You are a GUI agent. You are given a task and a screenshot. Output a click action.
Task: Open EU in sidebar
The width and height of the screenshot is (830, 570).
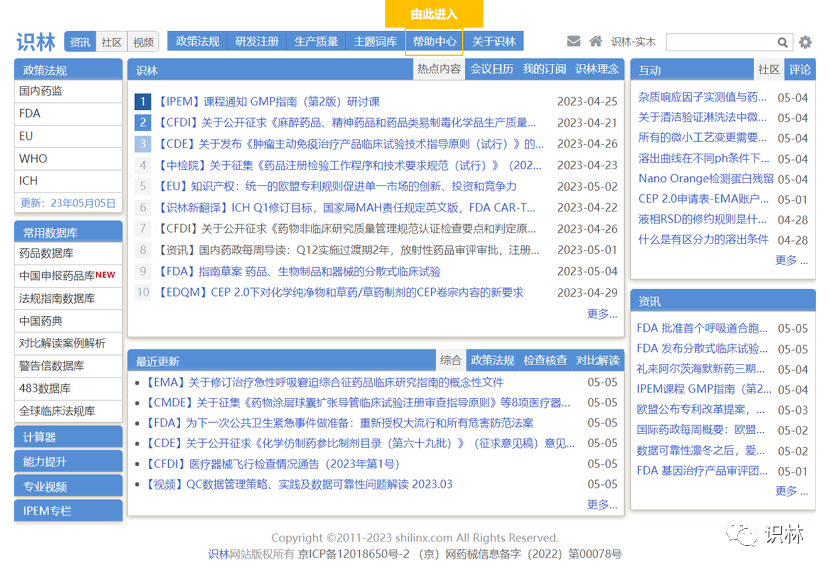pyautogui.click(x=68, y=137)
